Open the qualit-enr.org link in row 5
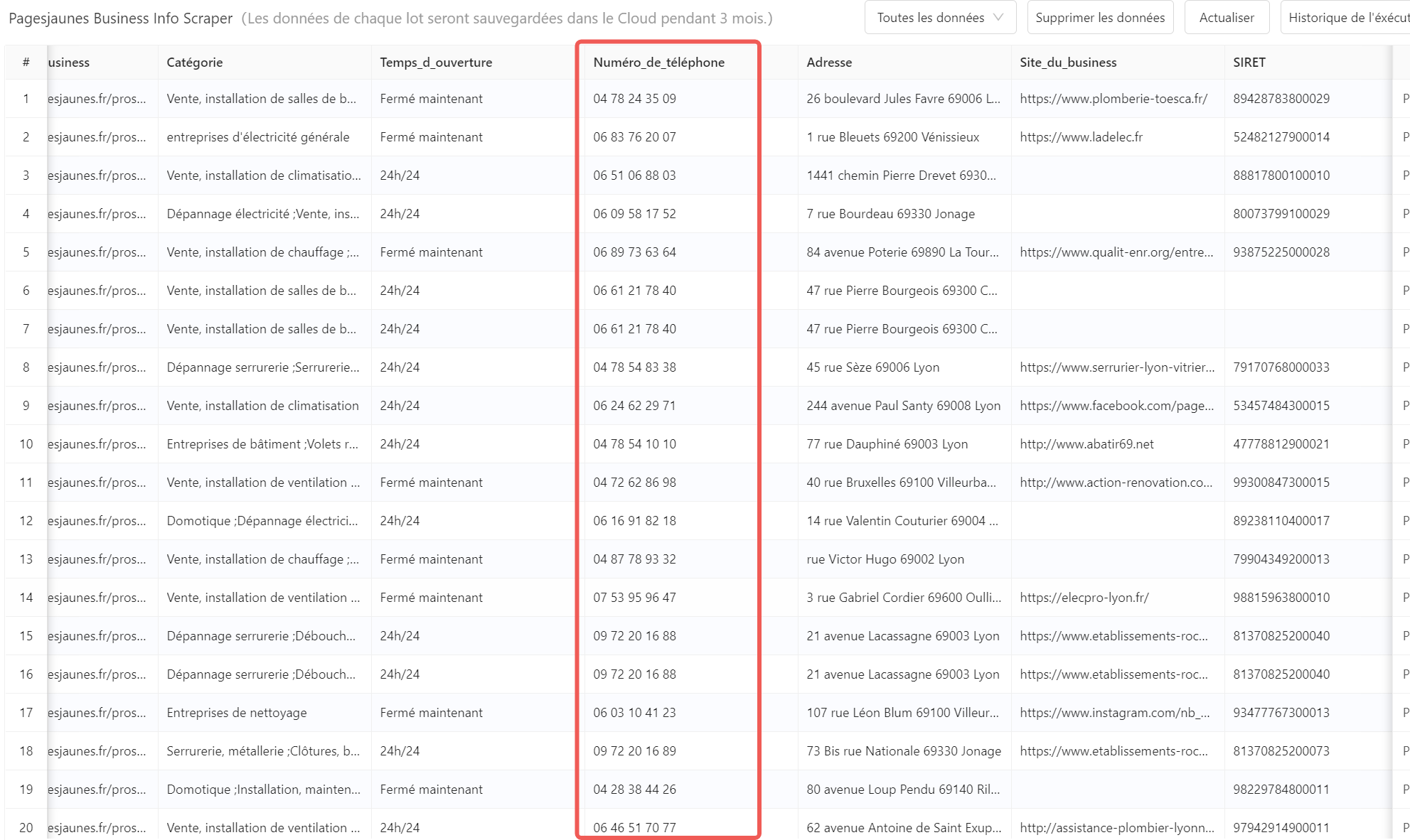This screenshot has height=840, width=1410. click(1116, 252)
